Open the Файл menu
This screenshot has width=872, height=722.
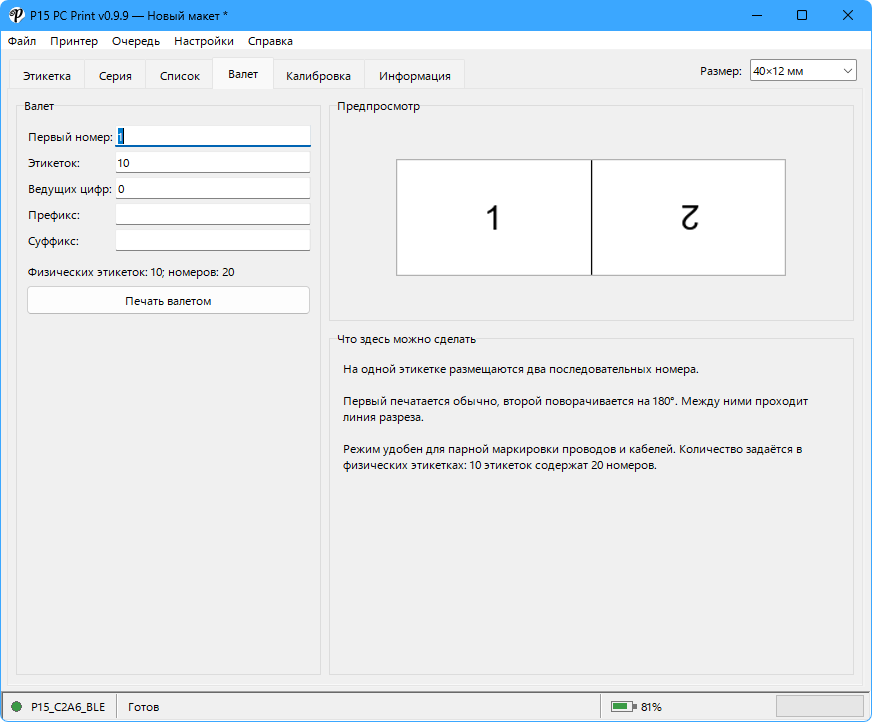pos(22,41)
